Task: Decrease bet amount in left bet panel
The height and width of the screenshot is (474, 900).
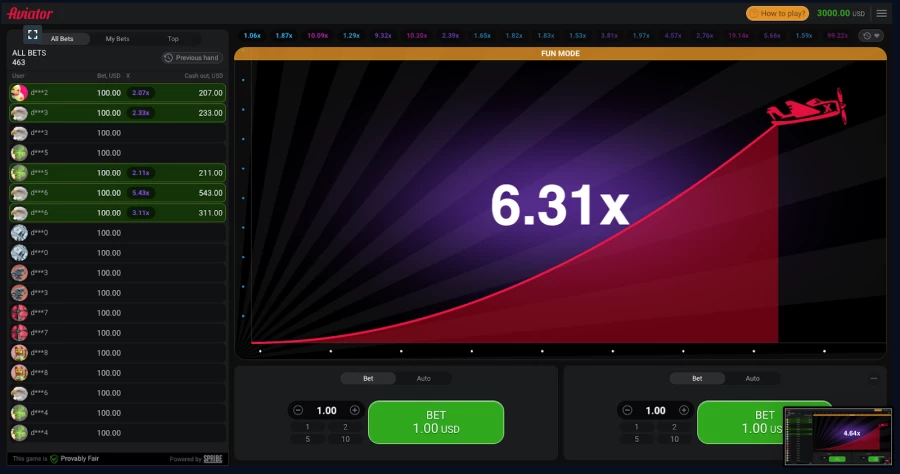Action: tap(298, 410)
